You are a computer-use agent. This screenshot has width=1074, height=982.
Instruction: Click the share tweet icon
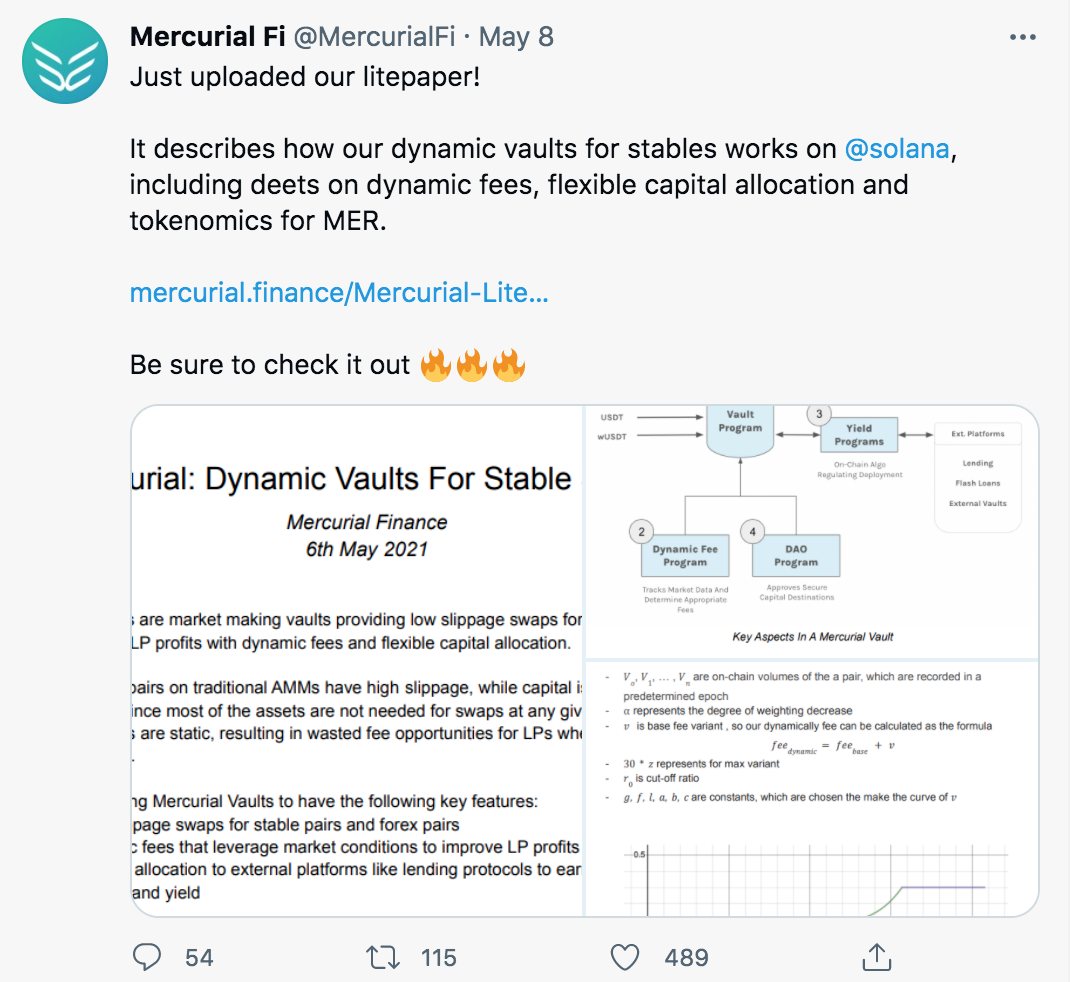pos(876,957)
